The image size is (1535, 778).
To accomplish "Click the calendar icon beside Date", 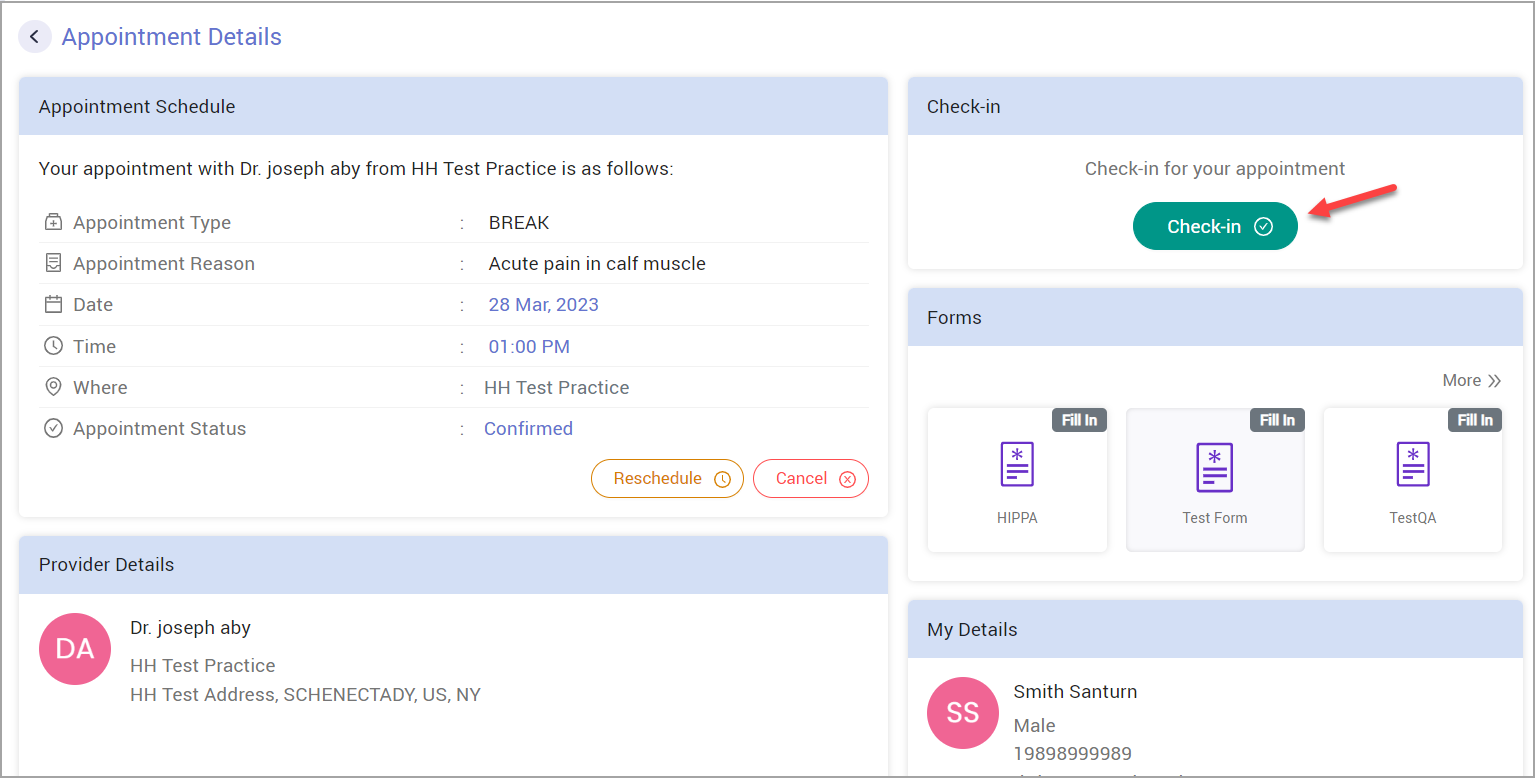I will pyautogui.click(x=52, y=304).
